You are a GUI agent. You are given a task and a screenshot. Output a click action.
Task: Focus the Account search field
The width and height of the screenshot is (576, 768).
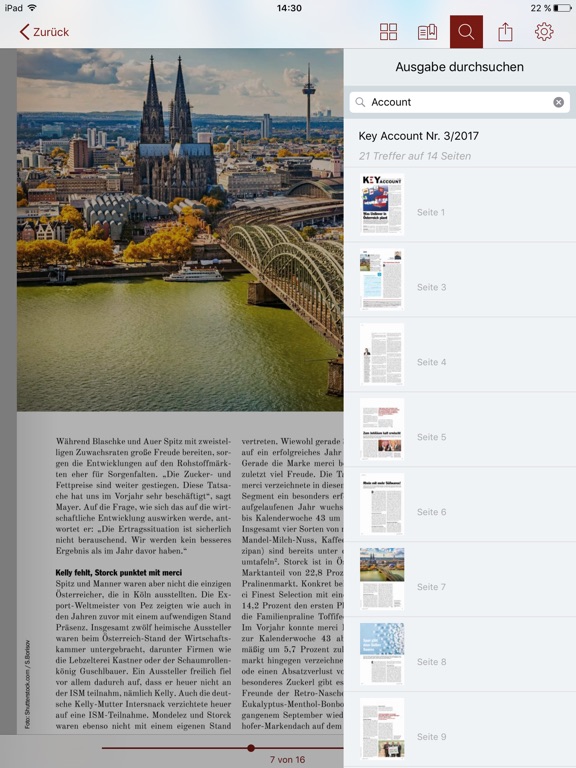pos(459,102)
